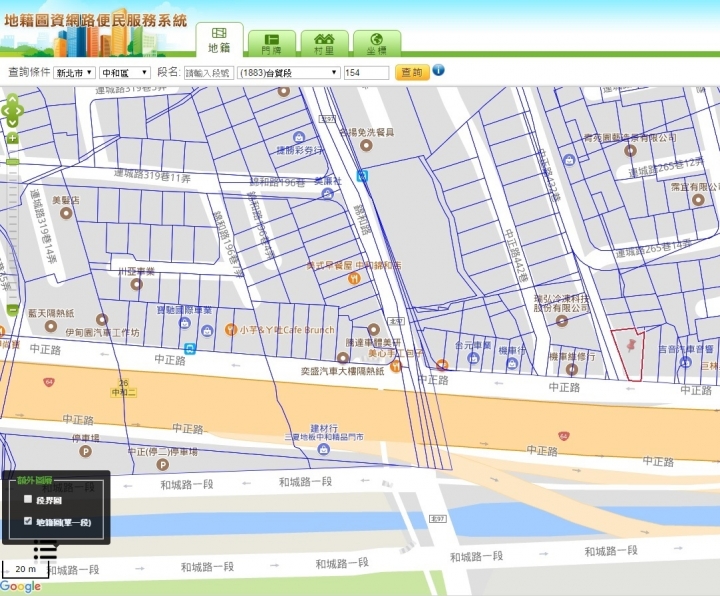Open the layer list icon
The height and width of the screenshot is (596, 720).
[x=44, y=548]
